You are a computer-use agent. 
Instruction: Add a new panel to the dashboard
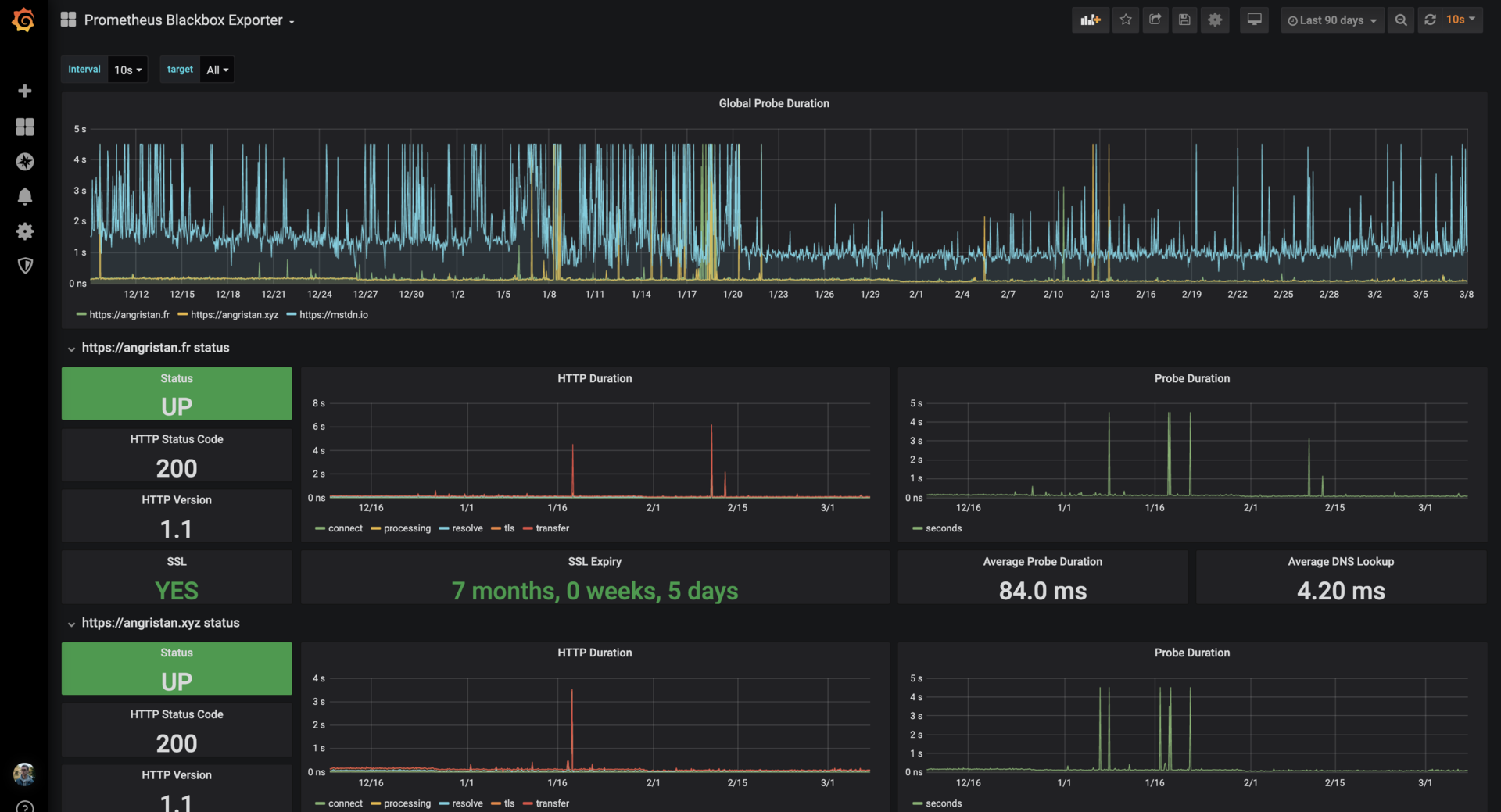click(1090, 20)
